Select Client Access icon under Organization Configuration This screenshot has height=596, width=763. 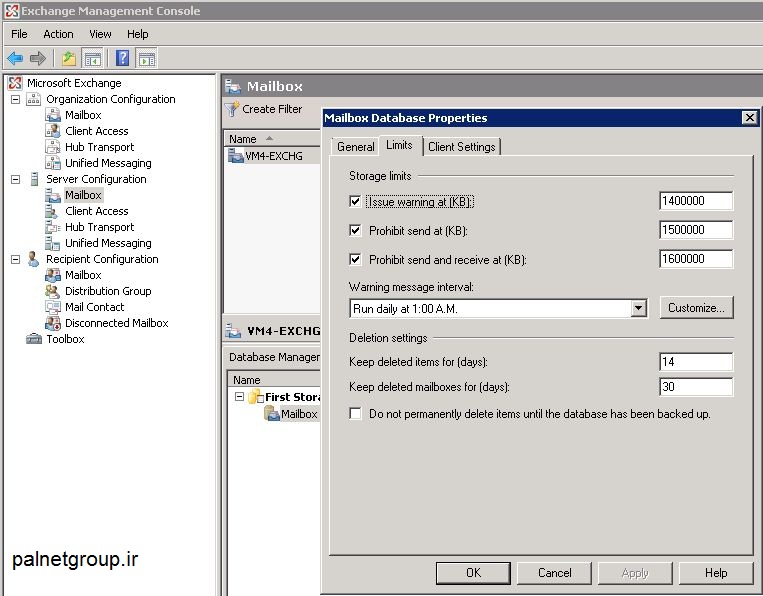coord(53,131)
